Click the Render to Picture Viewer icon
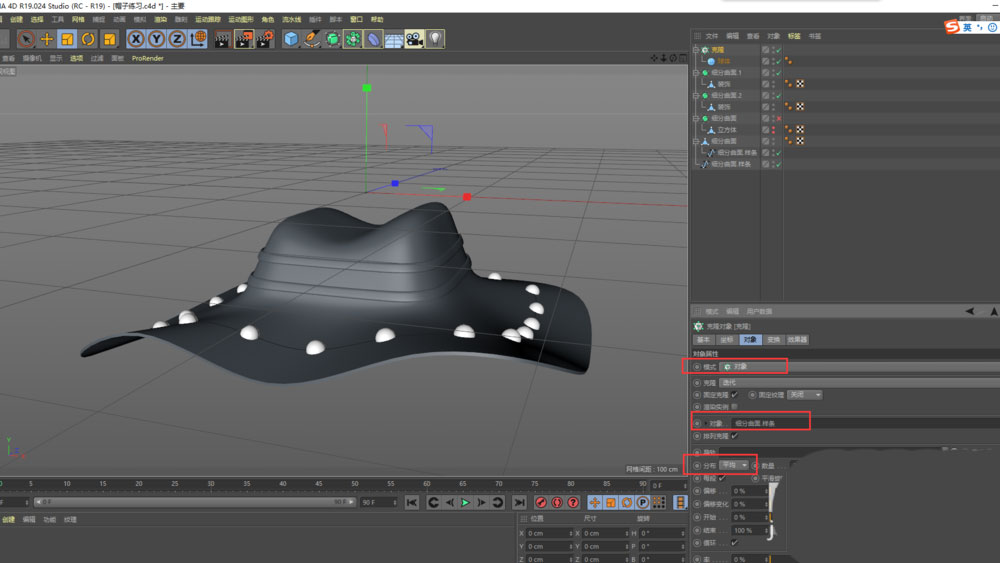The width and height of the screenshot is (1000, 563). click(x=243, y=39)
